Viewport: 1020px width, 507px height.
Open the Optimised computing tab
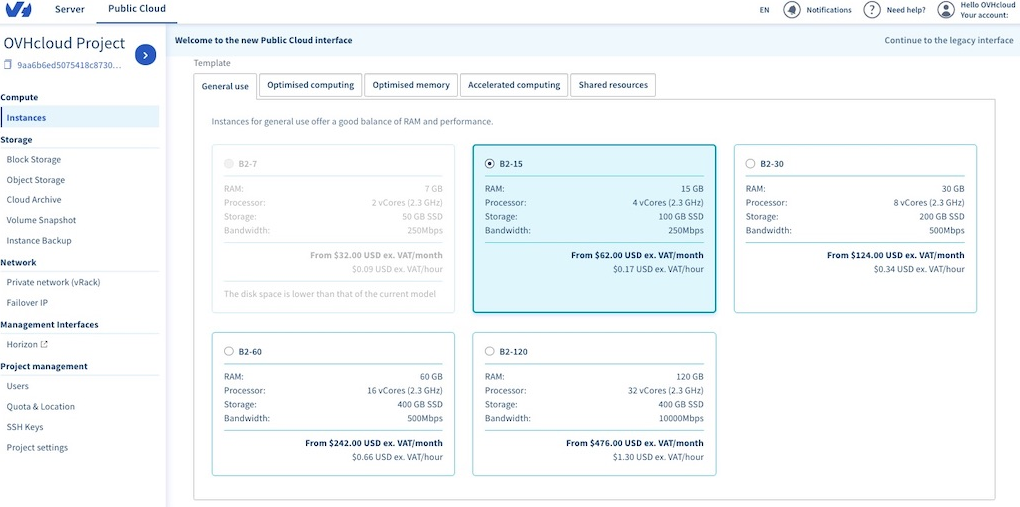tap(310, 85)
